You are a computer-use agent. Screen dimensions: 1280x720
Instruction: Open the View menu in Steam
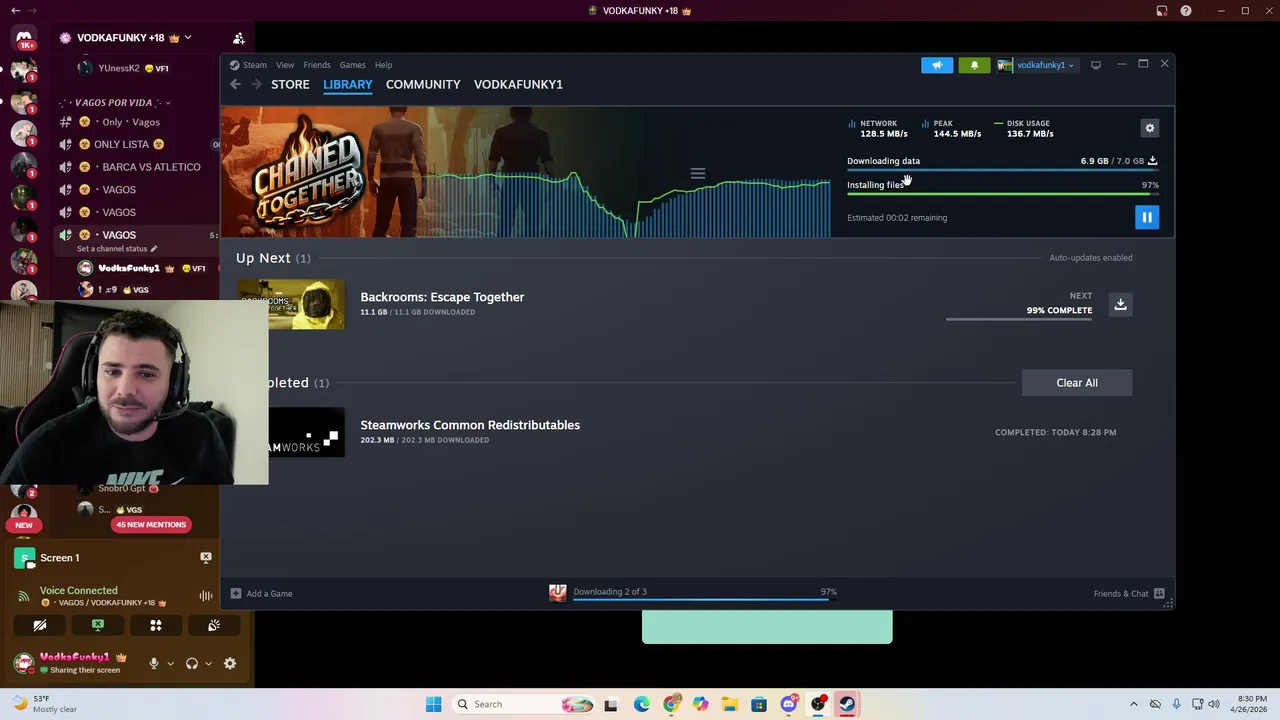pos(285,65)
